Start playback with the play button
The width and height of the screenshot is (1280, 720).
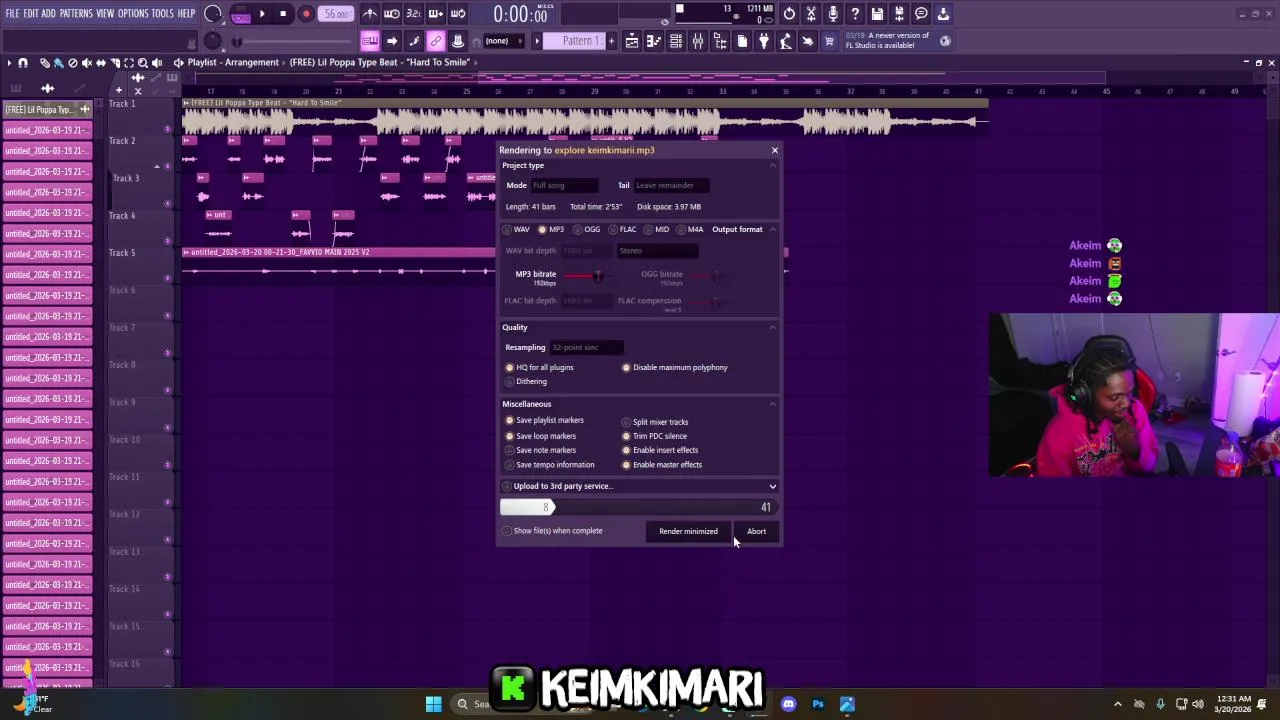(262, 14)
